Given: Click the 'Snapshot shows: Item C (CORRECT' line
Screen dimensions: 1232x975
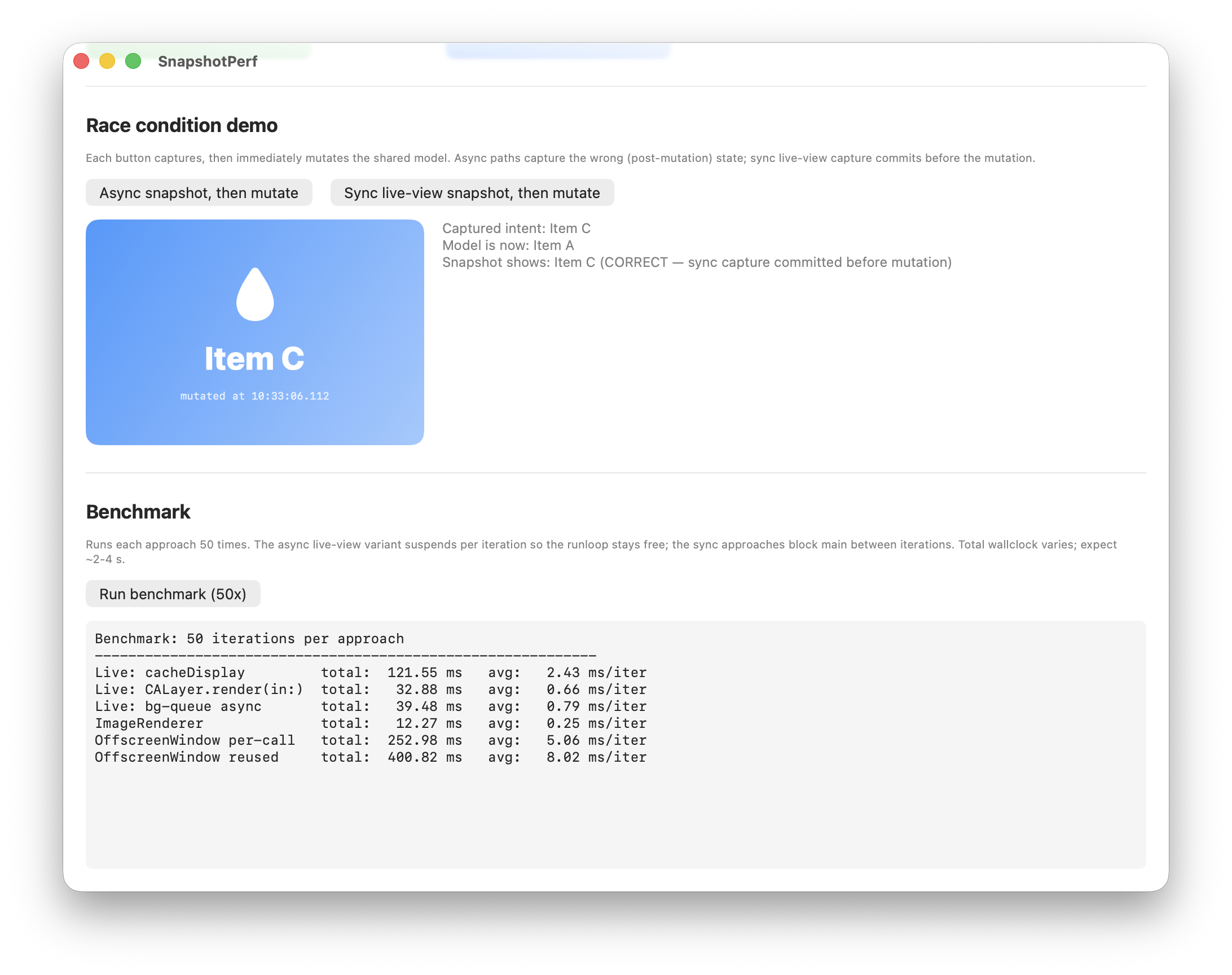Looking at the screenshot, I should tap(696, 262).
